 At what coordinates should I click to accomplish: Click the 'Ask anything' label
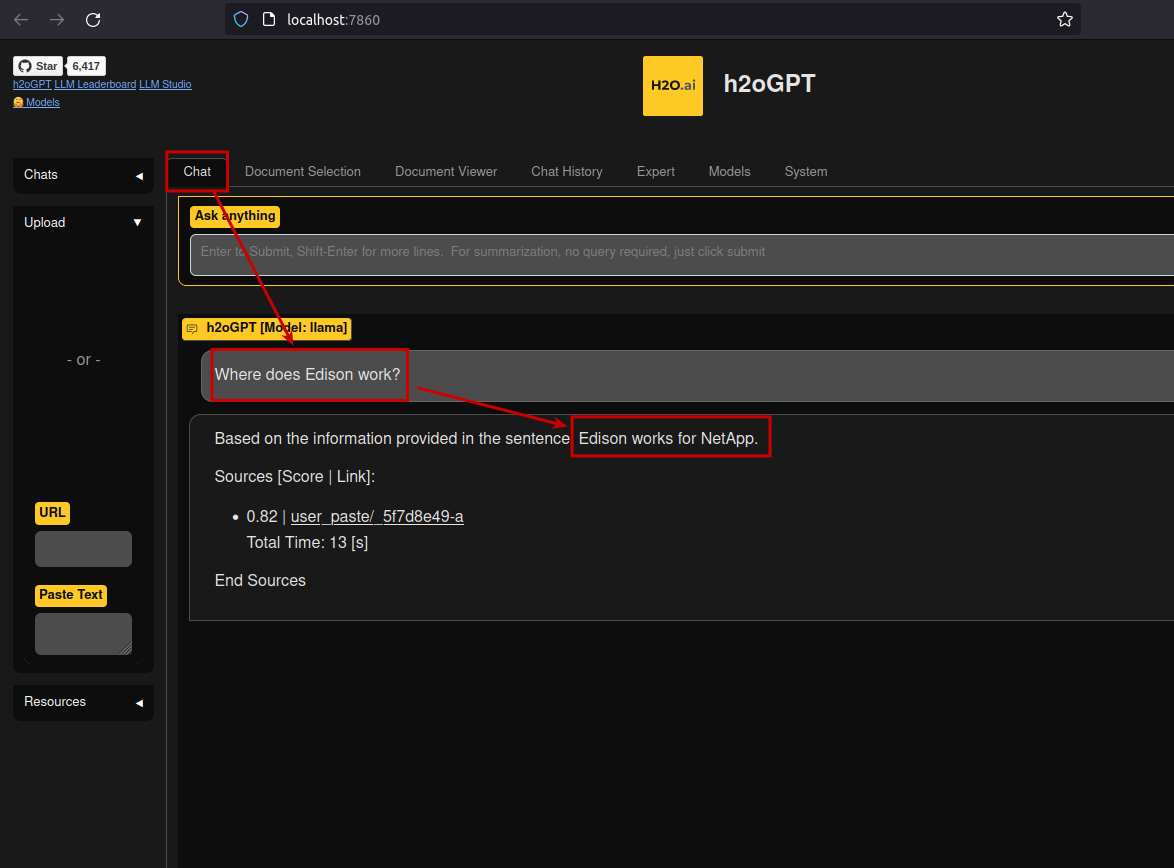(235, 216)
